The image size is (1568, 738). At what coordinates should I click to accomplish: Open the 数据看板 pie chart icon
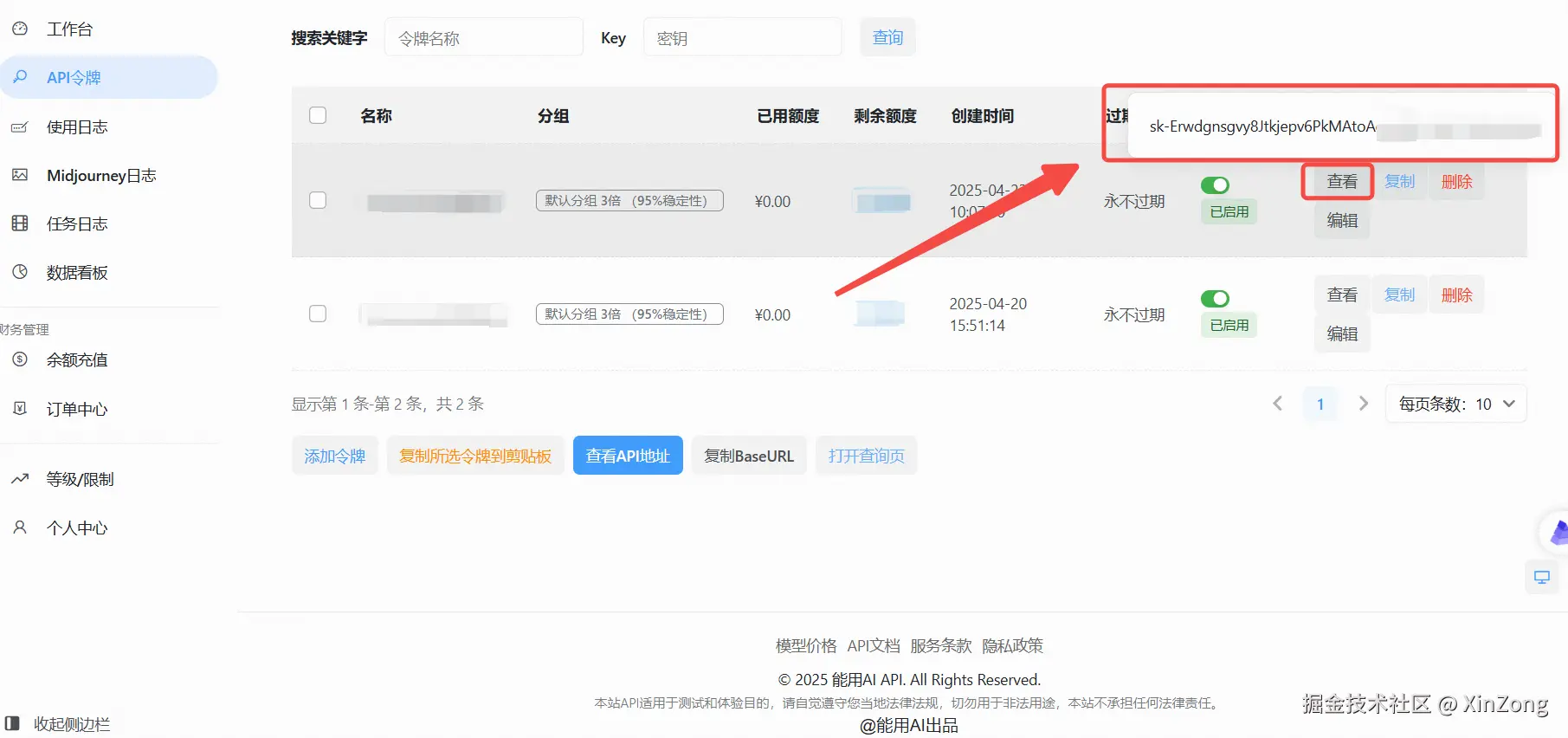click(20, 272)
